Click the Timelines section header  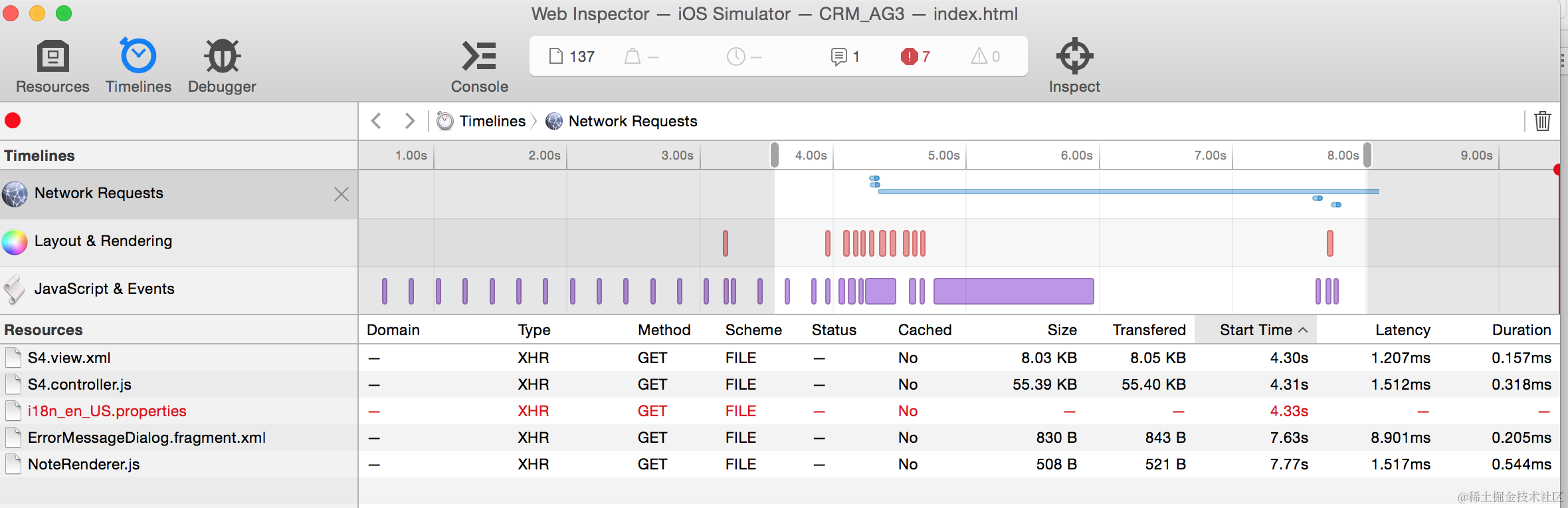point(39,156)
